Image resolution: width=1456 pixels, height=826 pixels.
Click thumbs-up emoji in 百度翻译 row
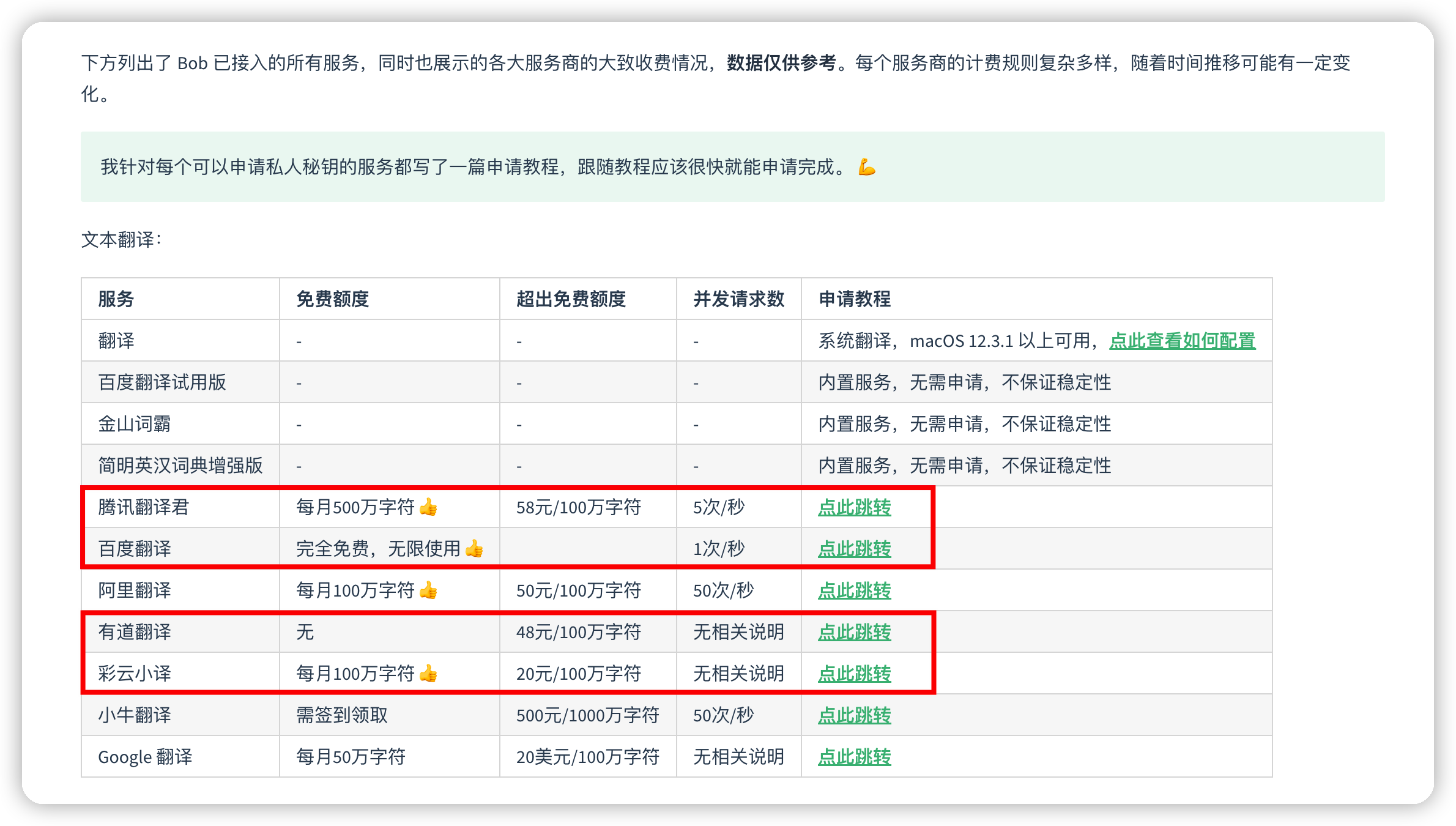pos(474,549)
